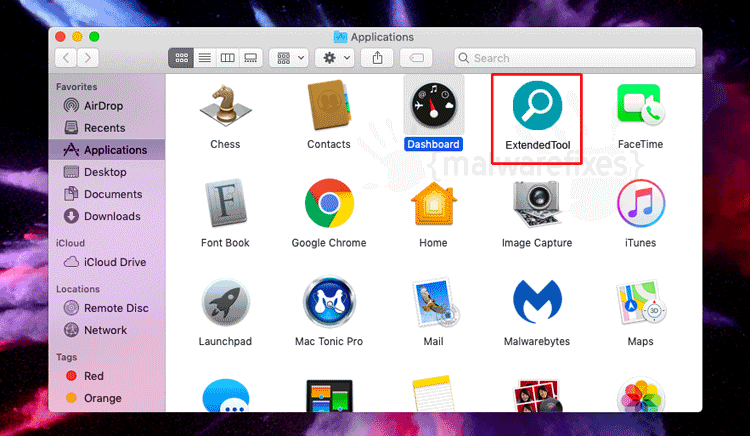Open the group-by arrangement dropdown
750x436 pixels.
[289, 58]
